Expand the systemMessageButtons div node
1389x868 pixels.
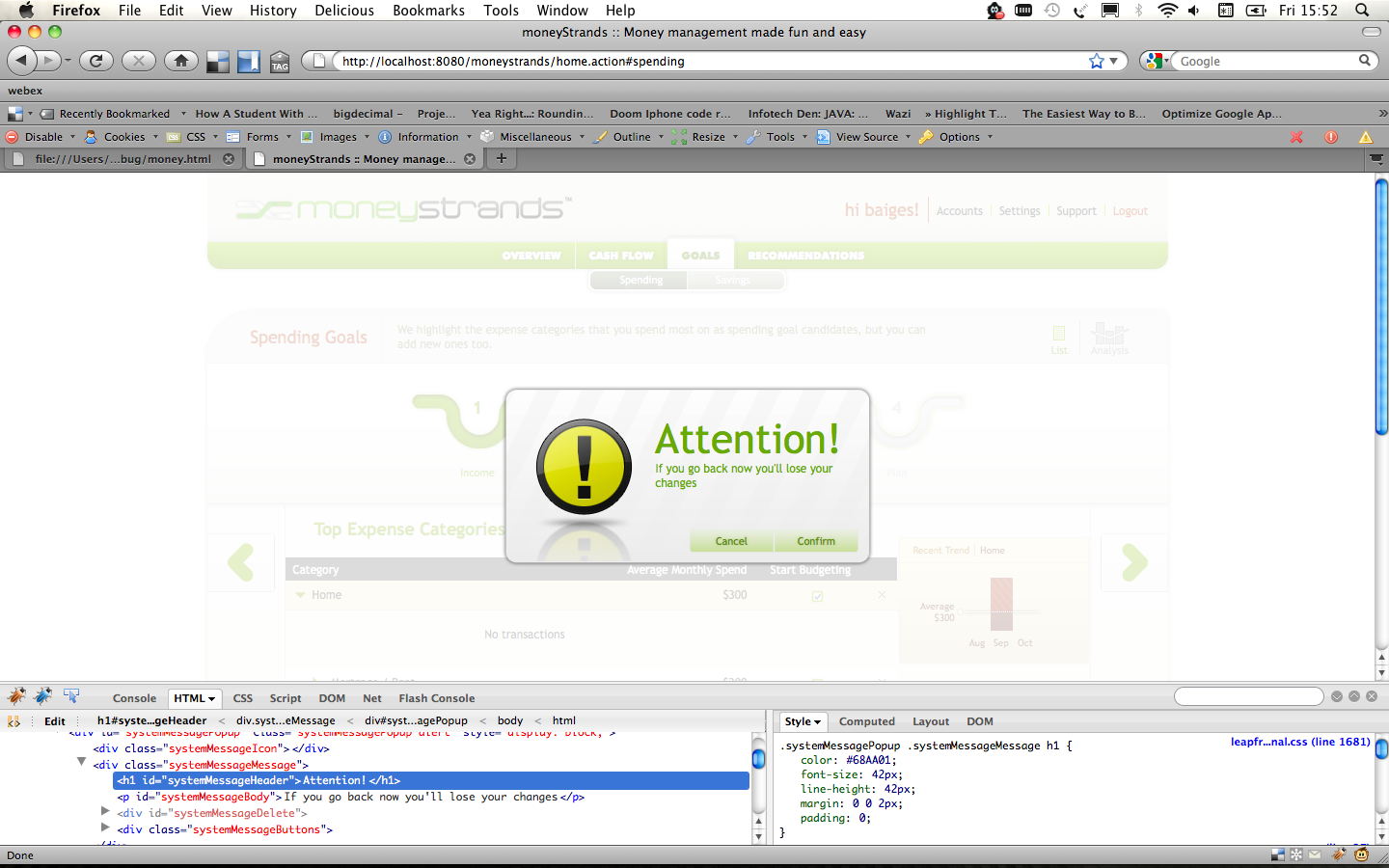[x=105, y=828]
